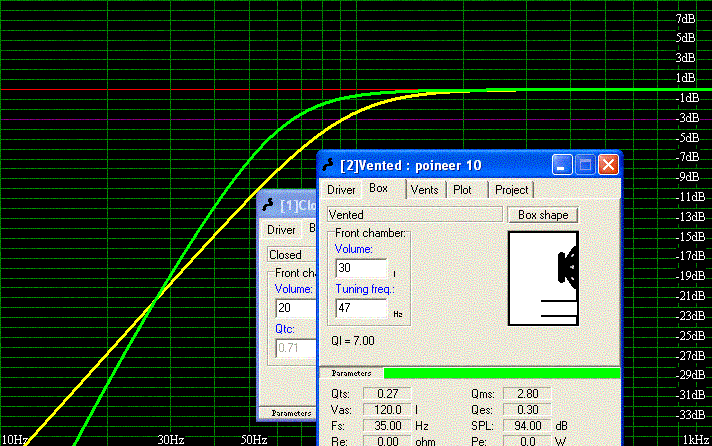Click the Box shape button
This screenshot has height=446, width=712.
543,215
